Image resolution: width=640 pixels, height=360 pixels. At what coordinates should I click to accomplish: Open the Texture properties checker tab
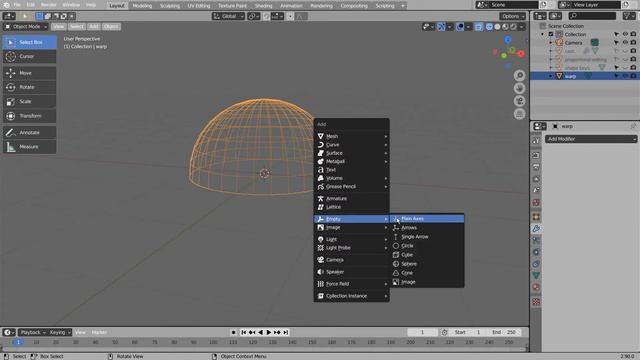536,302
